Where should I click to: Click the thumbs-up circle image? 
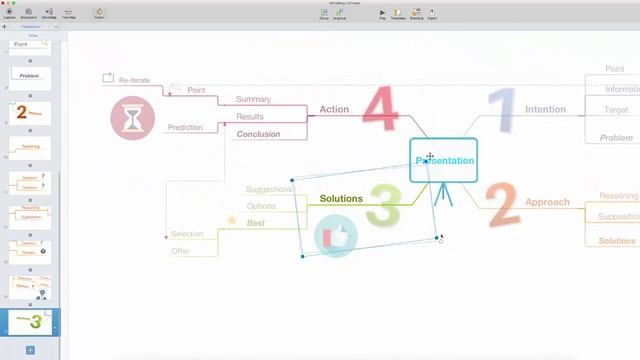pyautogui.click(x=336, y=236)
